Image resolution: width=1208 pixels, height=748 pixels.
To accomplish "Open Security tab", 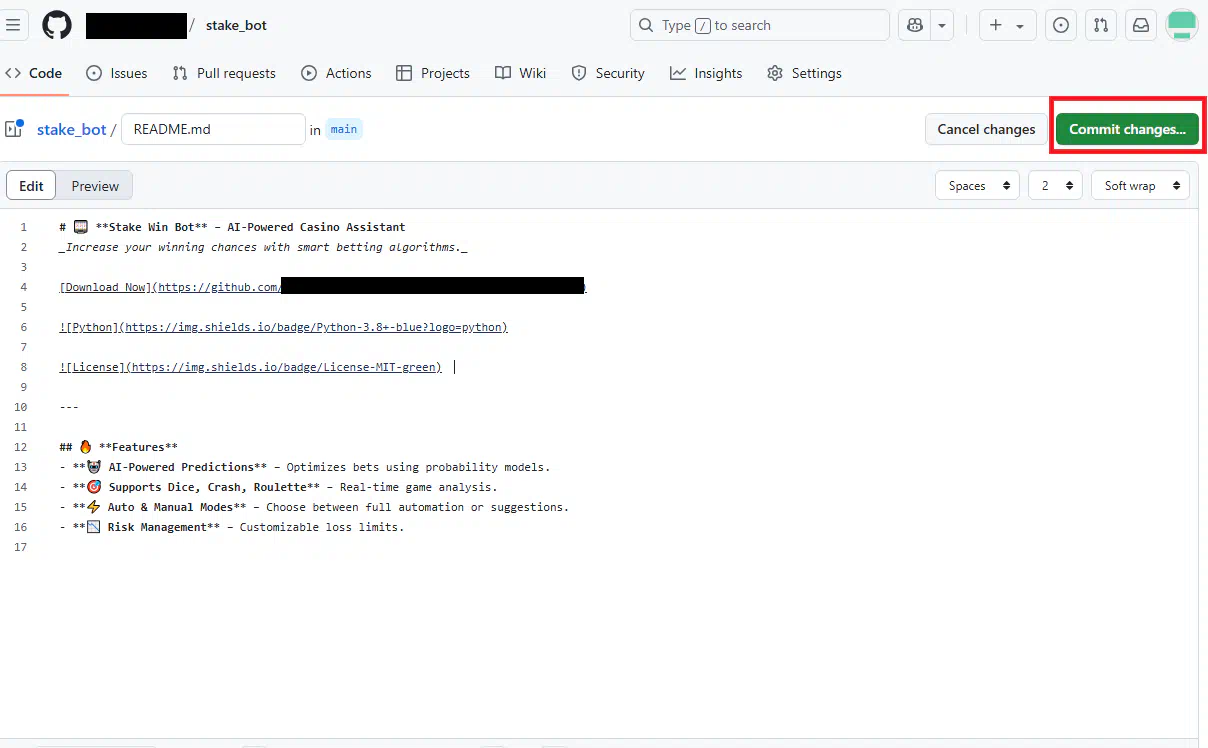I will pyautogui.click(x=608, y=73).
